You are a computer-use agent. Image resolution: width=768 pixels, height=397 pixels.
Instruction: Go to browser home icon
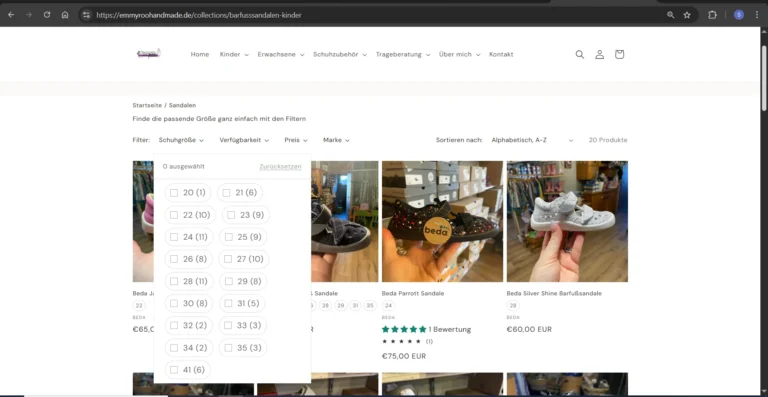(65, 15)
